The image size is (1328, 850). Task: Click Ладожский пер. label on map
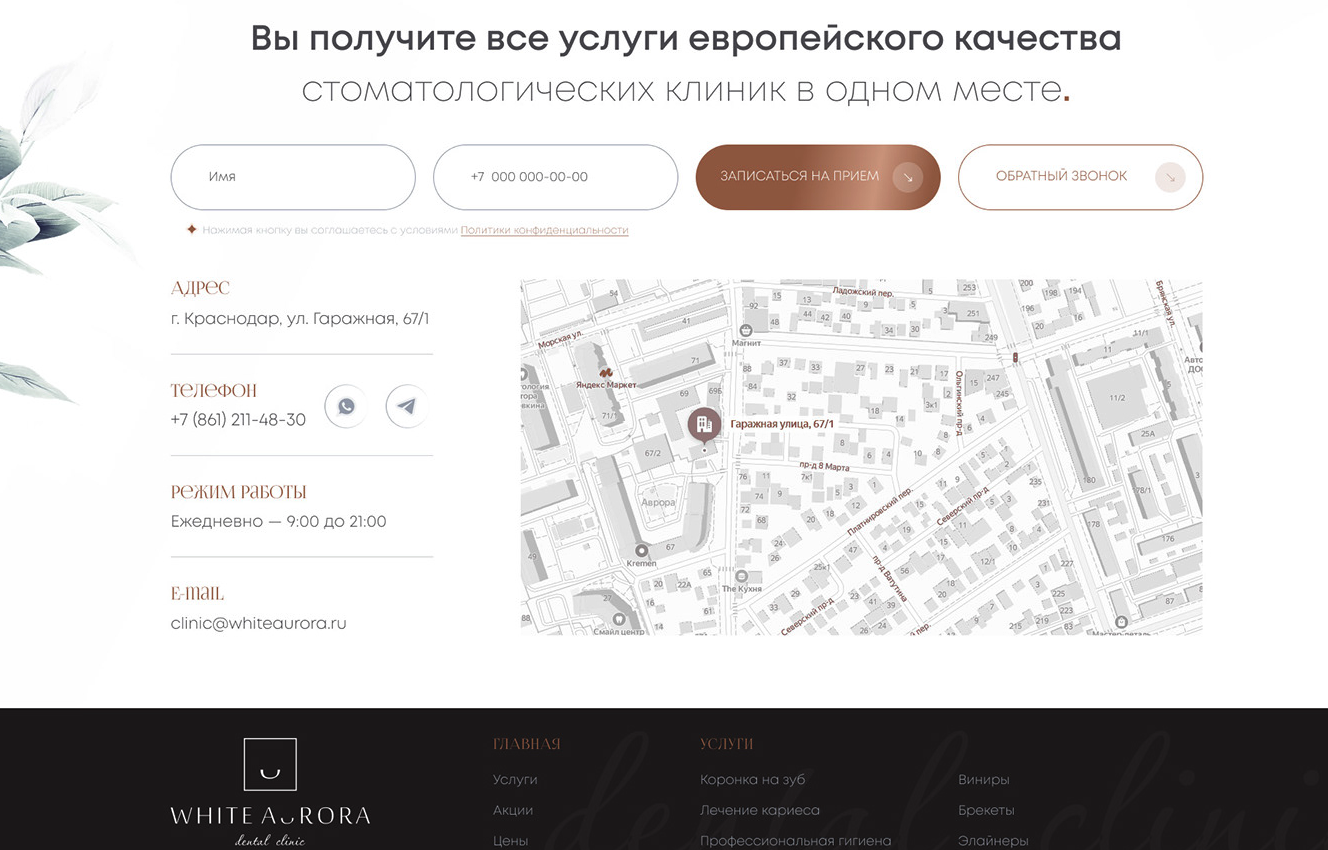point(864,292)
